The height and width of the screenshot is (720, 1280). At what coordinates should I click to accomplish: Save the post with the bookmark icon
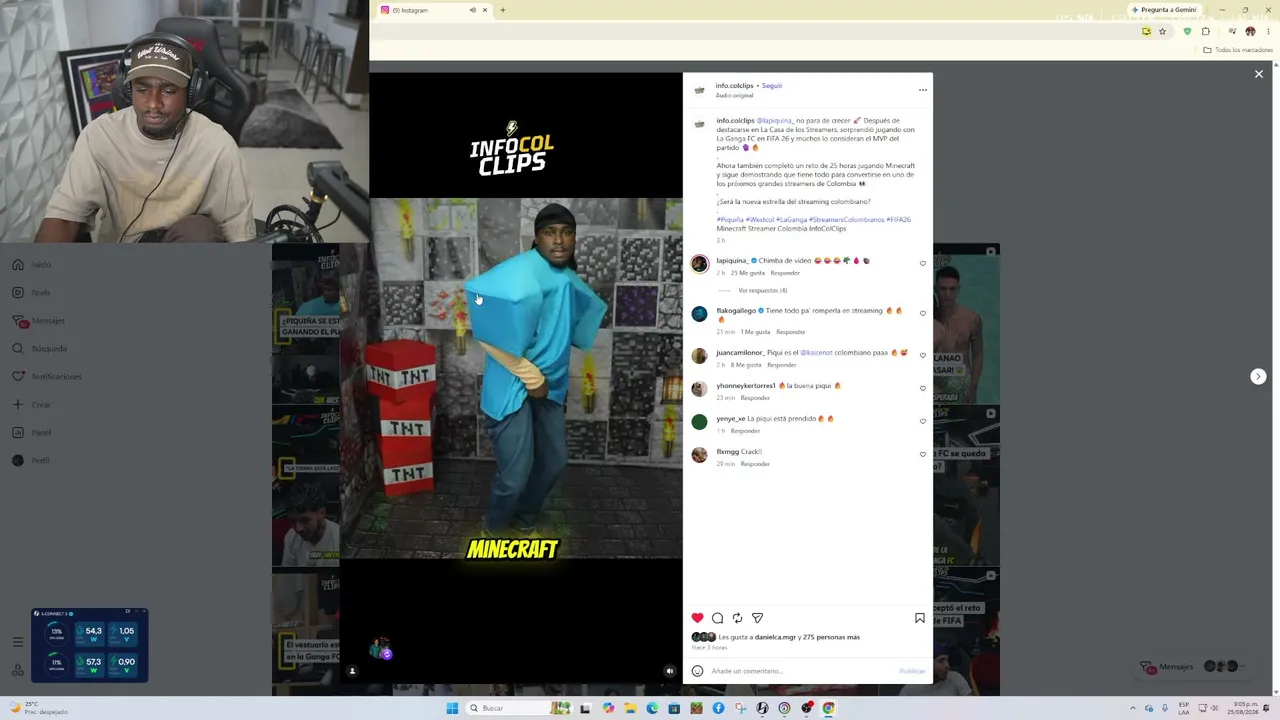(920, 618)
